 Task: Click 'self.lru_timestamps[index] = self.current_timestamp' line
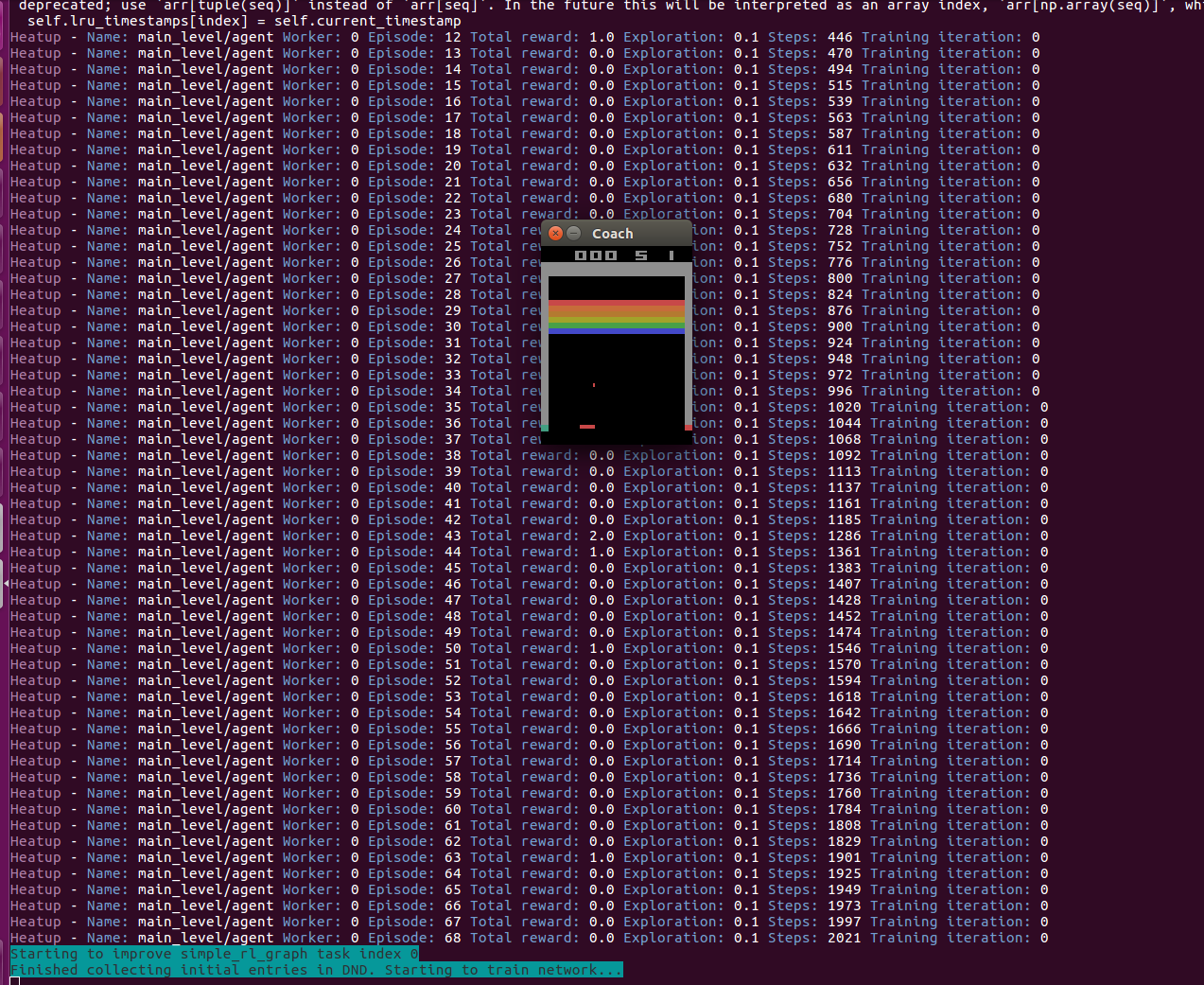(x=244, y=21)
